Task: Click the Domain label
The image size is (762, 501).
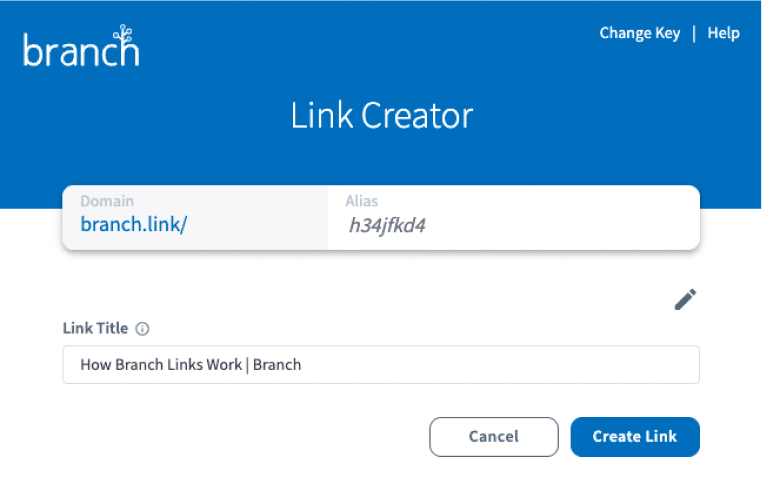Action: tap(107, 201)
